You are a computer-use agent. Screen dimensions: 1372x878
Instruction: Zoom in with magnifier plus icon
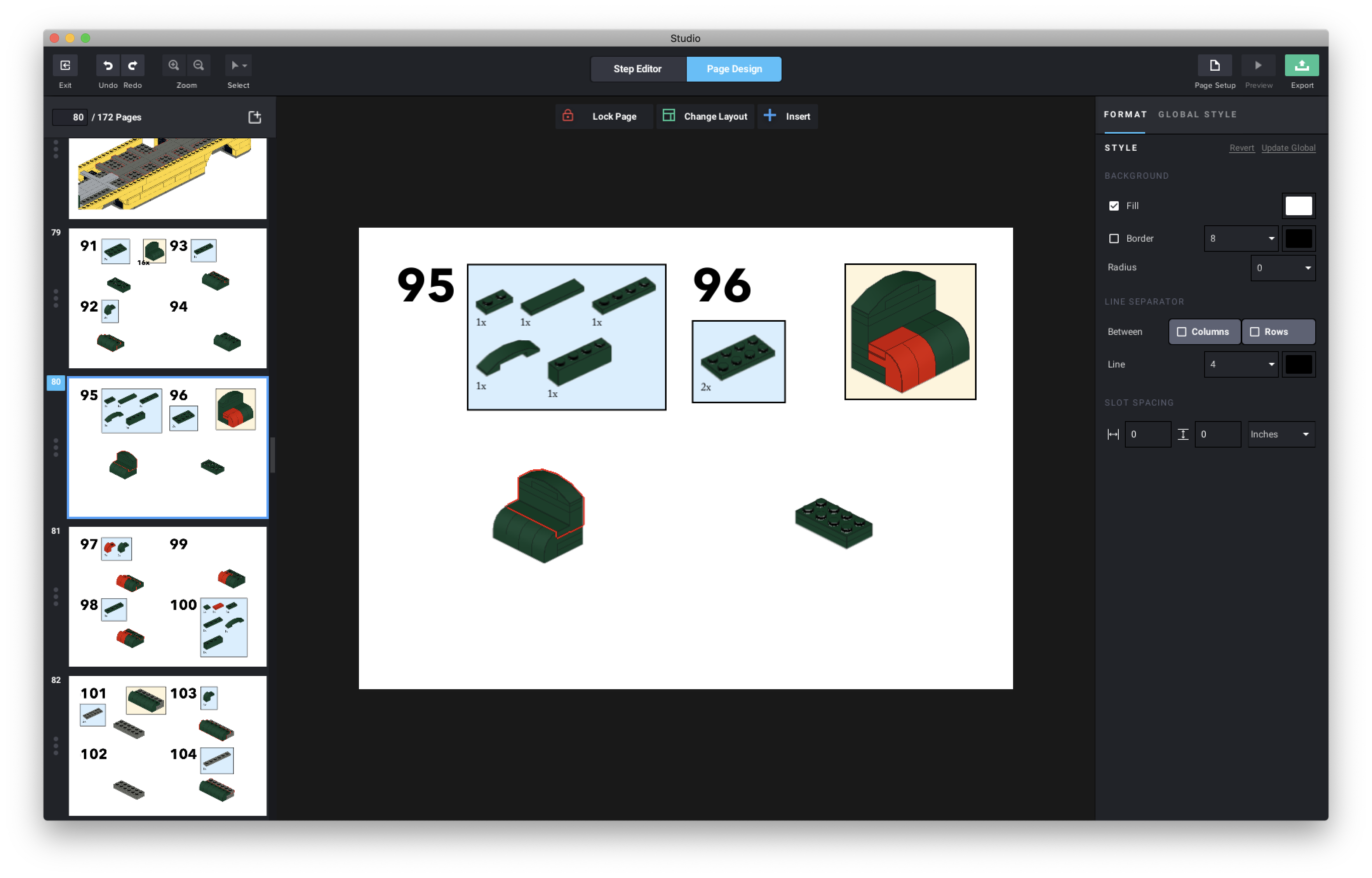tap(174, 65)
